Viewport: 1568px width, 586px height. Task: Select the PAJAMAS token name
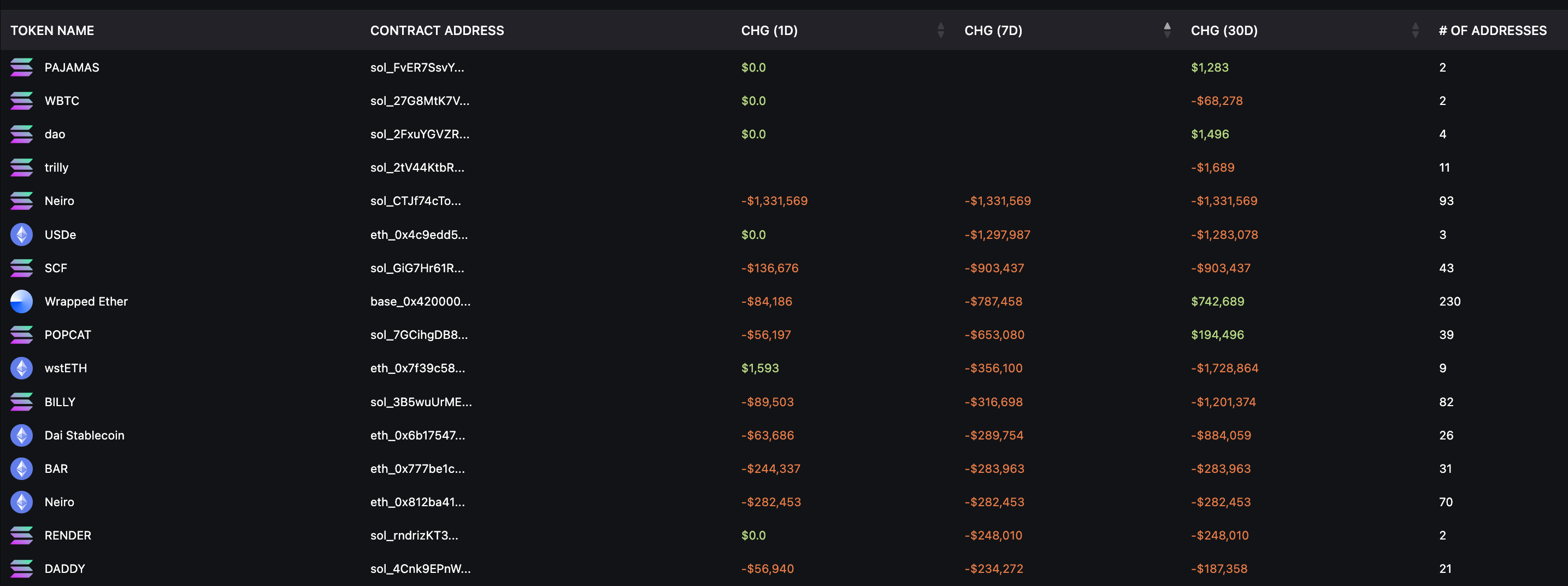coord(72,68)
